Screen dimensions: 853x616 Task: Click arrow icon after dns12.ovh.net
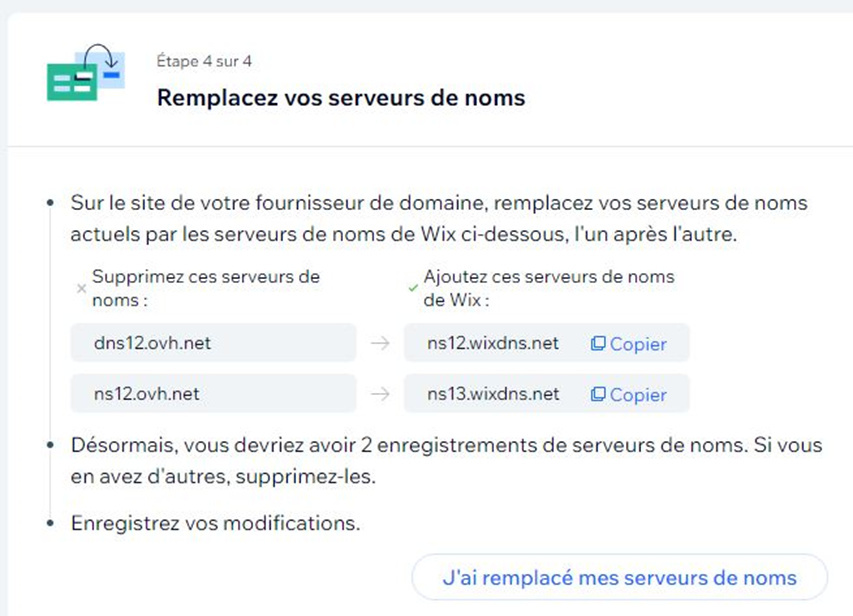tap(380, 343)
